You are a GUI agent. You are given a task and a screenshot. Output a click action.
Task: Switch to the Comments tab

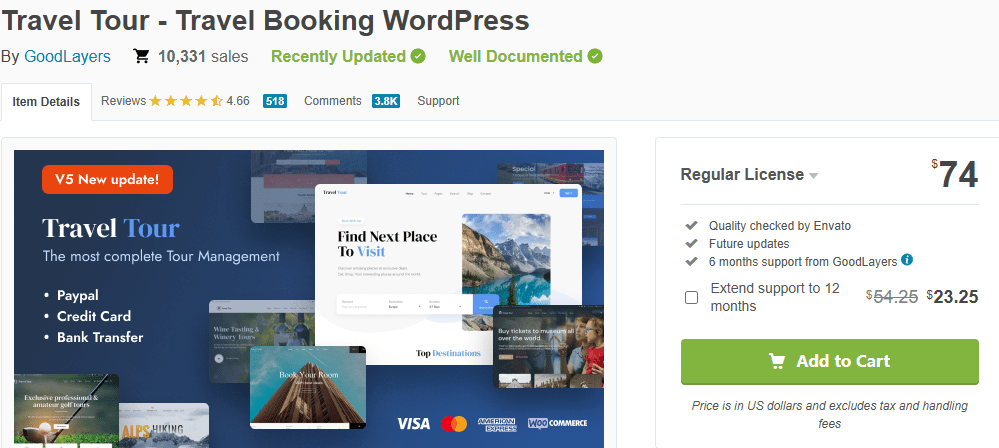pos(333,101)
